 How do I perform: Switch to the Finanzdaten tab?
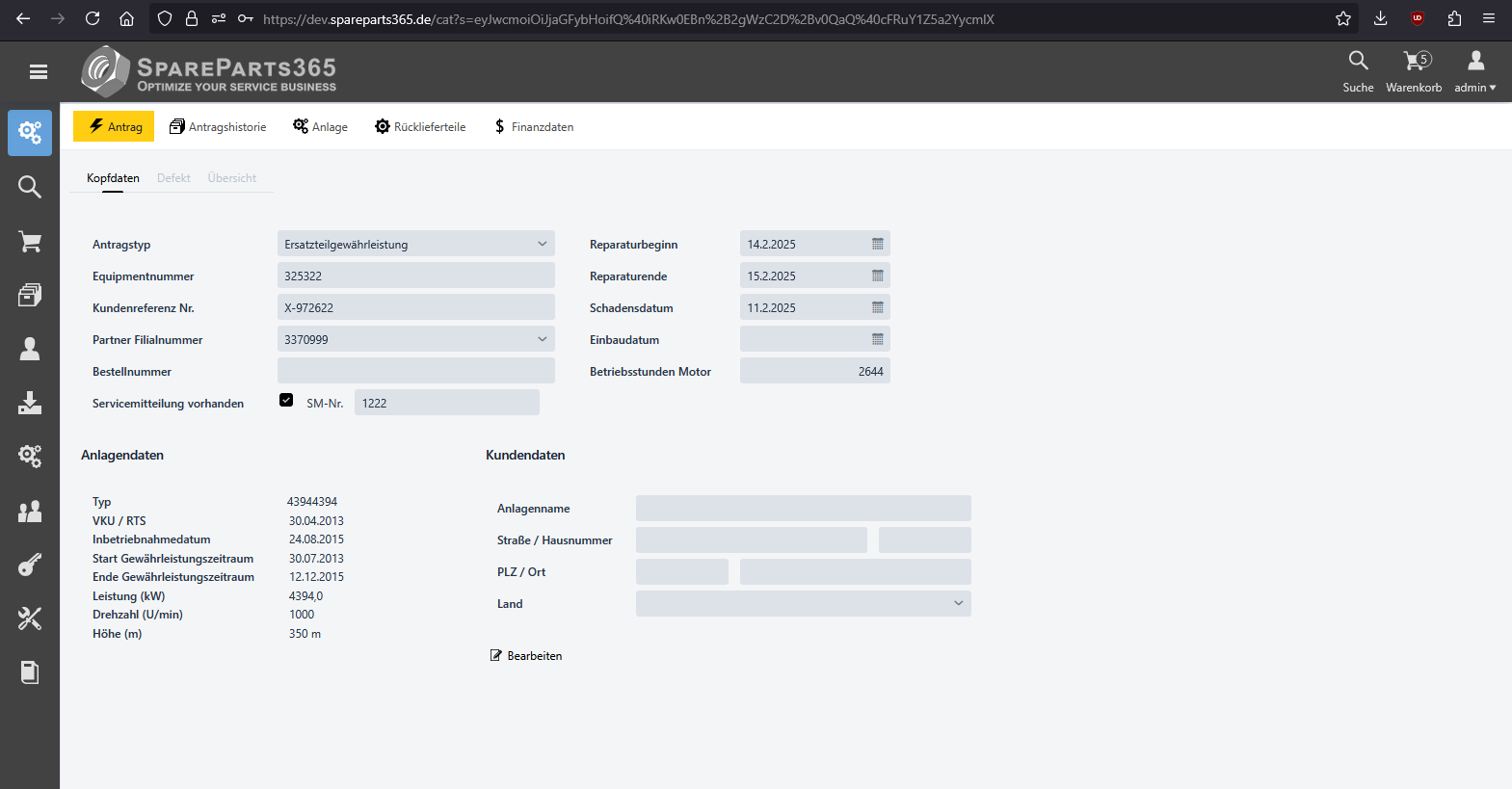click(533, 127)
